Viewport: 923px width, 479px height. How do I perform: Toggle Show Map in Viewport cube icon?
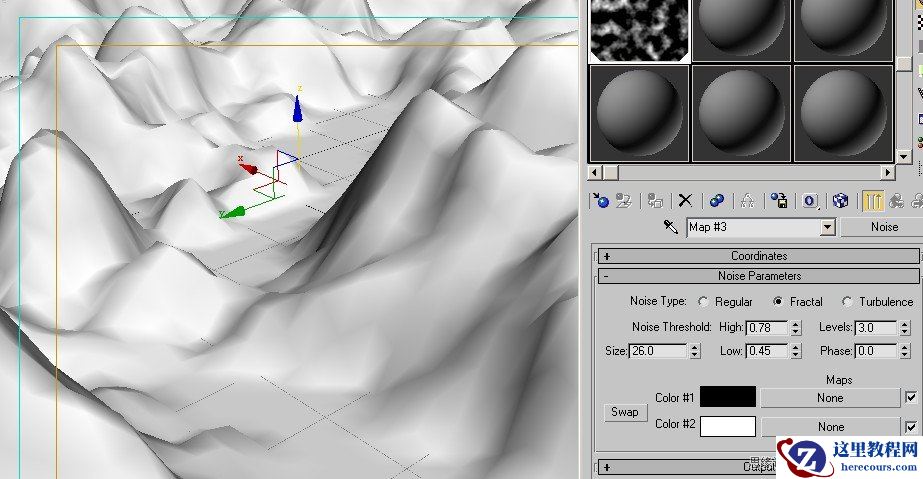click(x=841, y=201)
